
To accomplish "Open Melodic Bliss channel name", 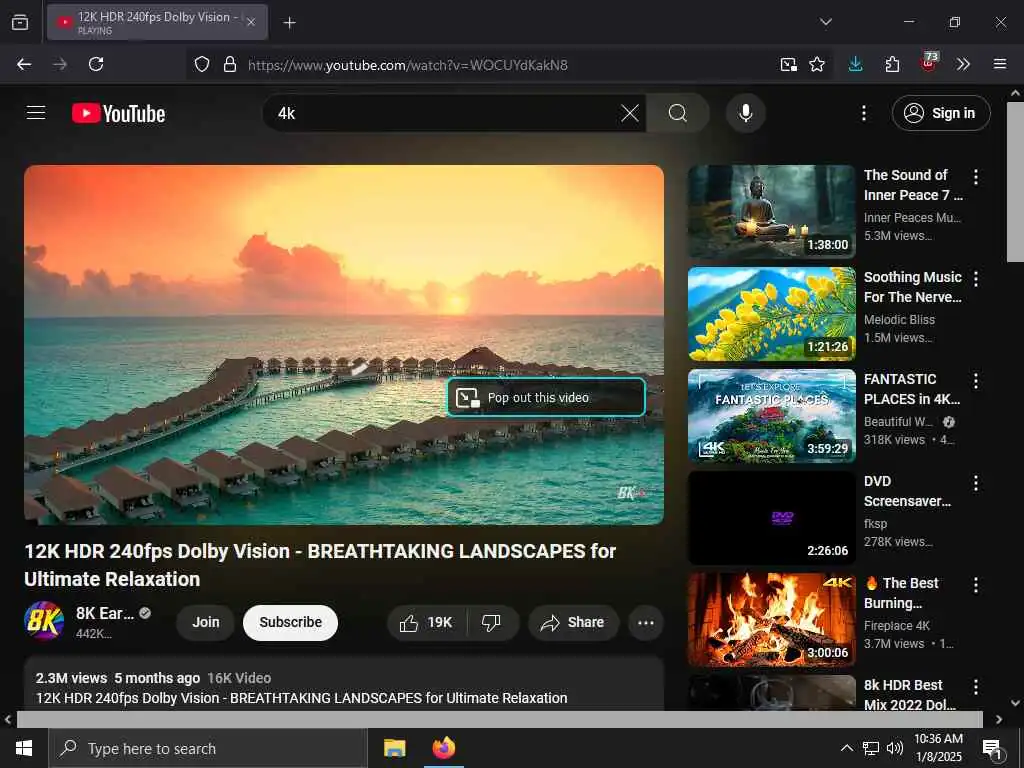I will pyautogui.click(x=899, y=319).
